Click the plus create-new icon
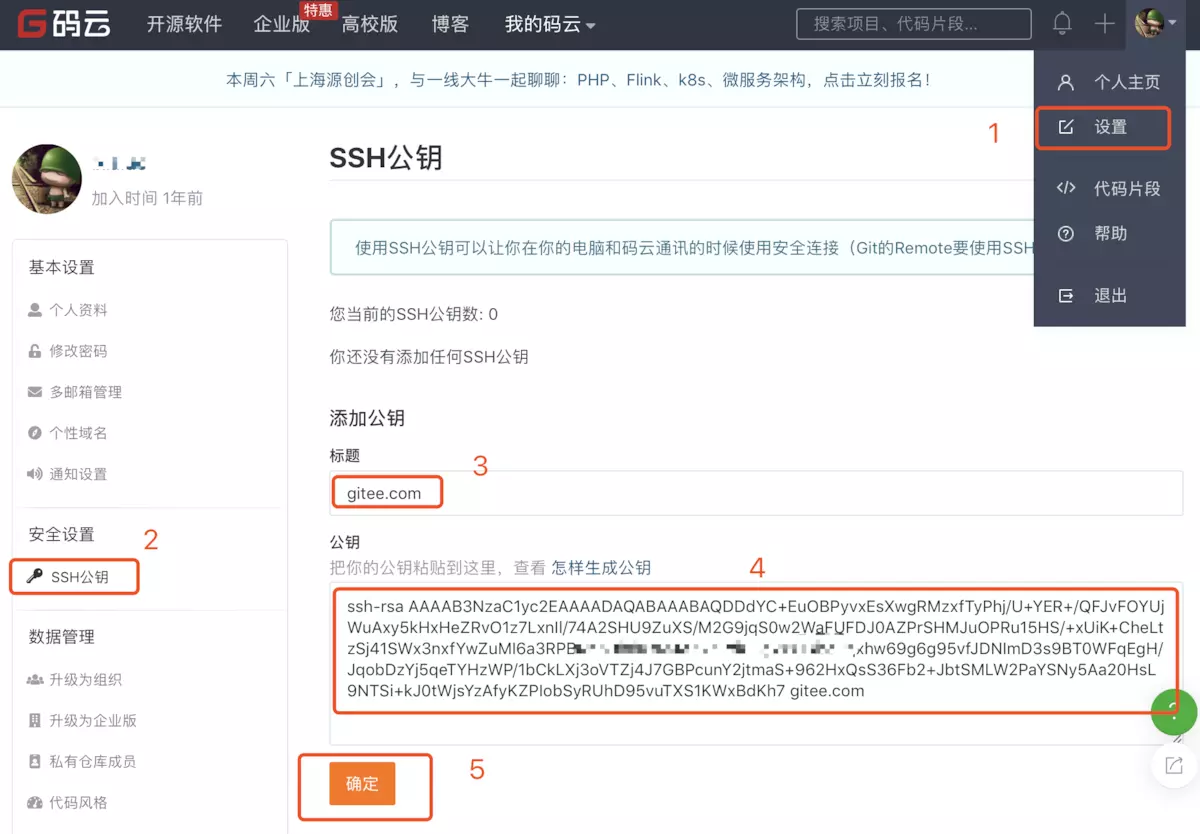The image size is (1200, 834). coord(1104,24)
